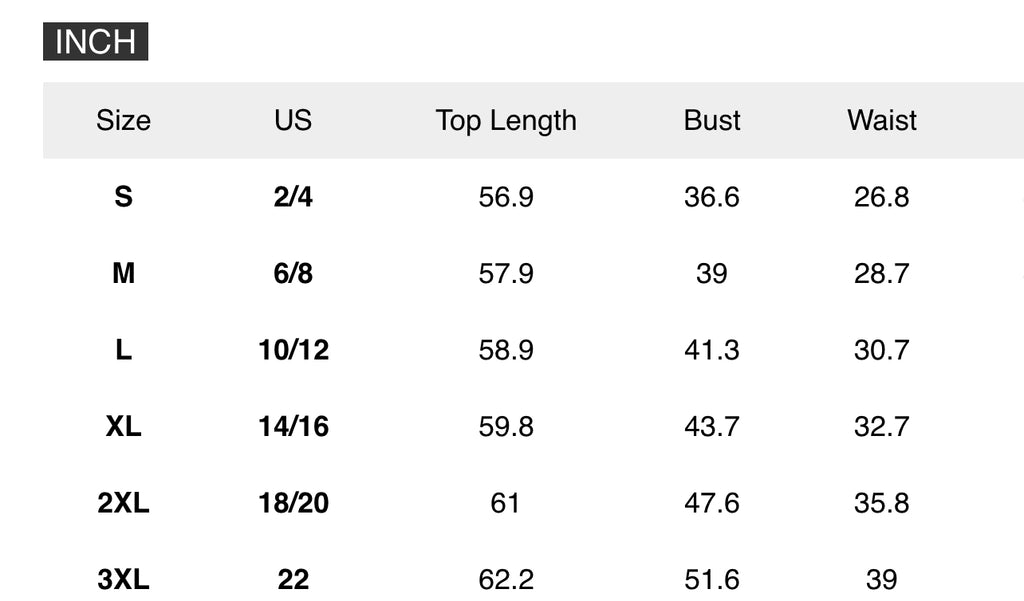Click the 2XL size row label
The image size is (1024, 601).
tap(123, 503)
